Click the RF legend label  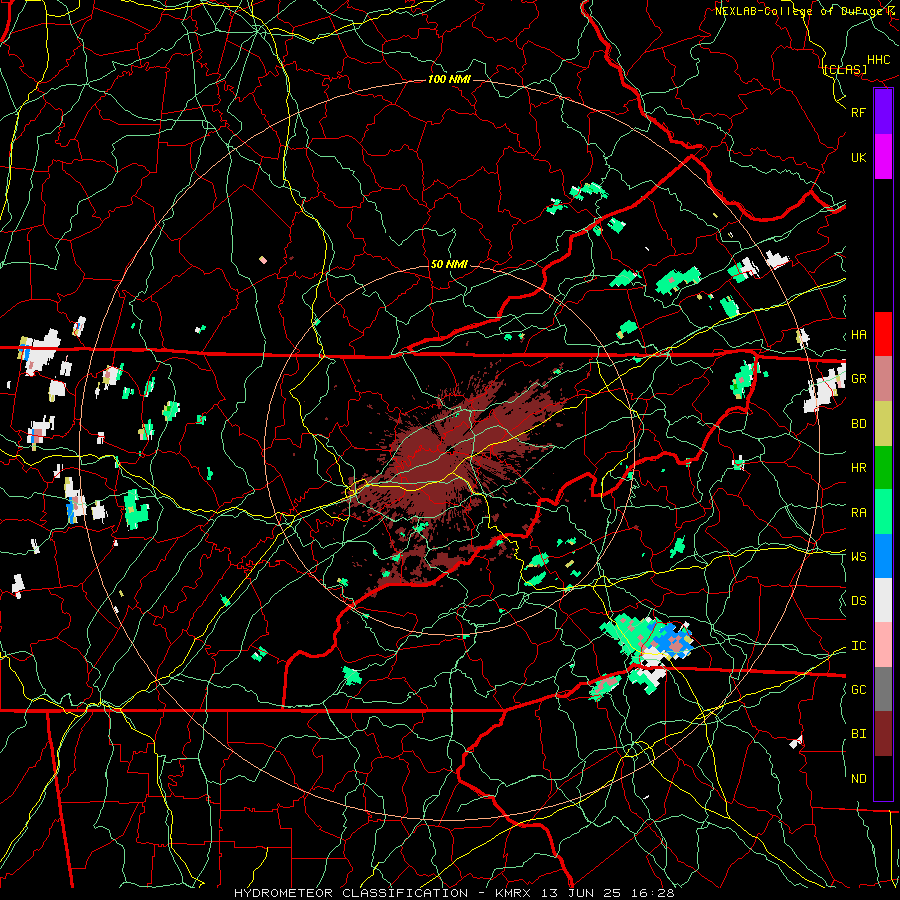click(x=858, y=112)
